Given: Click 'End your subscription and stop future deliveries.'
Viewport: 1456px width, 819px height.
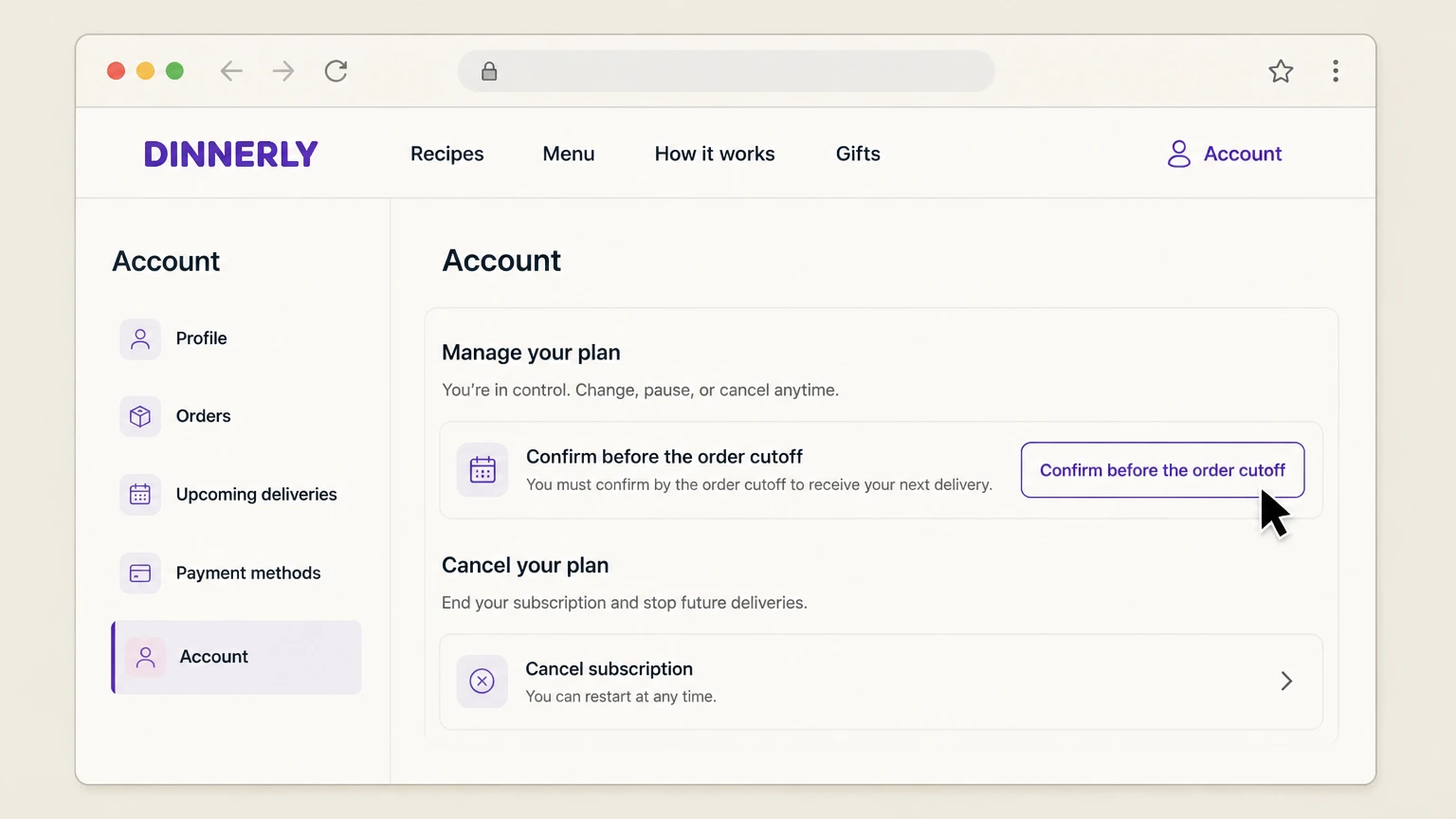Looking at the screenshot, I should click(x=625, y=603).
